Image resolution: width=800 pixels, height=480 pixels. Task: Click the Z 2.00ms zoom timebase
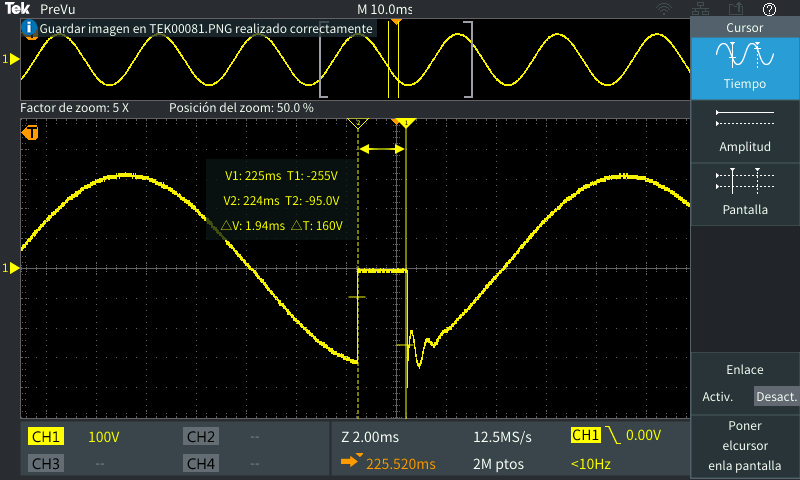point(370,437)
